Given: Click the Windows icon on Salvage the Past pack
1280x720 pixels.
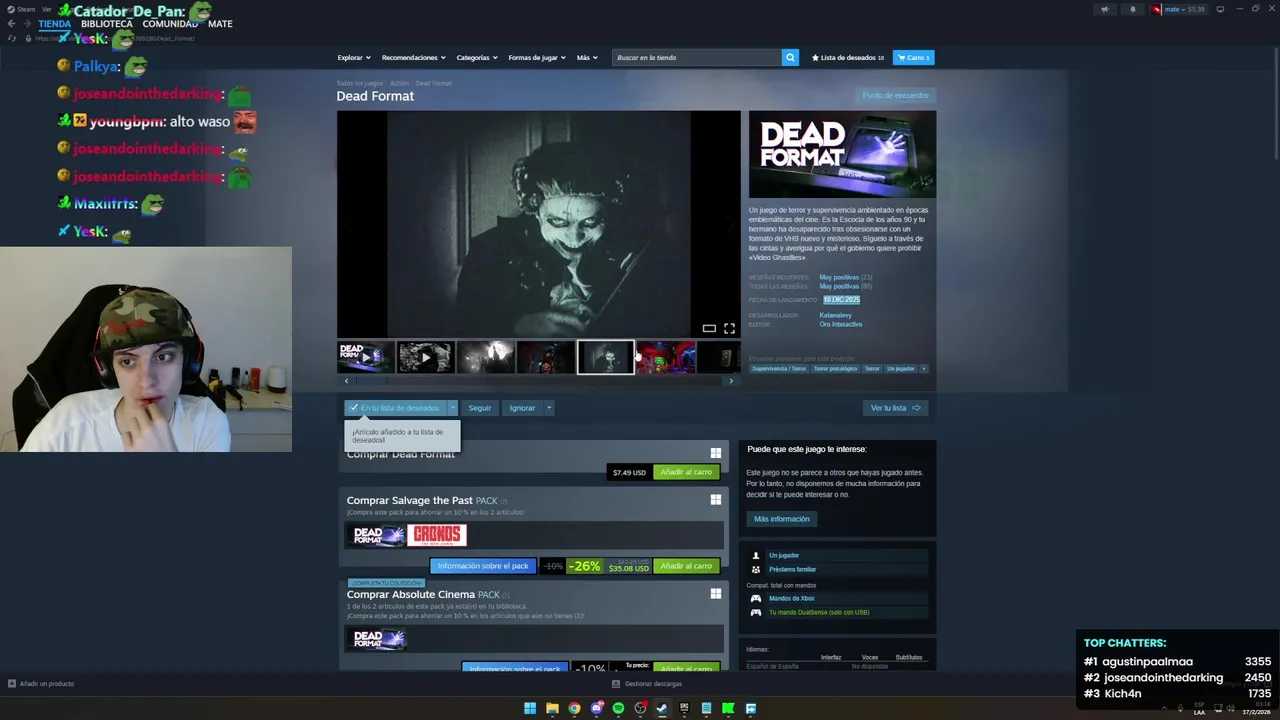Looking at the screenshot, I should pos(715,500).
